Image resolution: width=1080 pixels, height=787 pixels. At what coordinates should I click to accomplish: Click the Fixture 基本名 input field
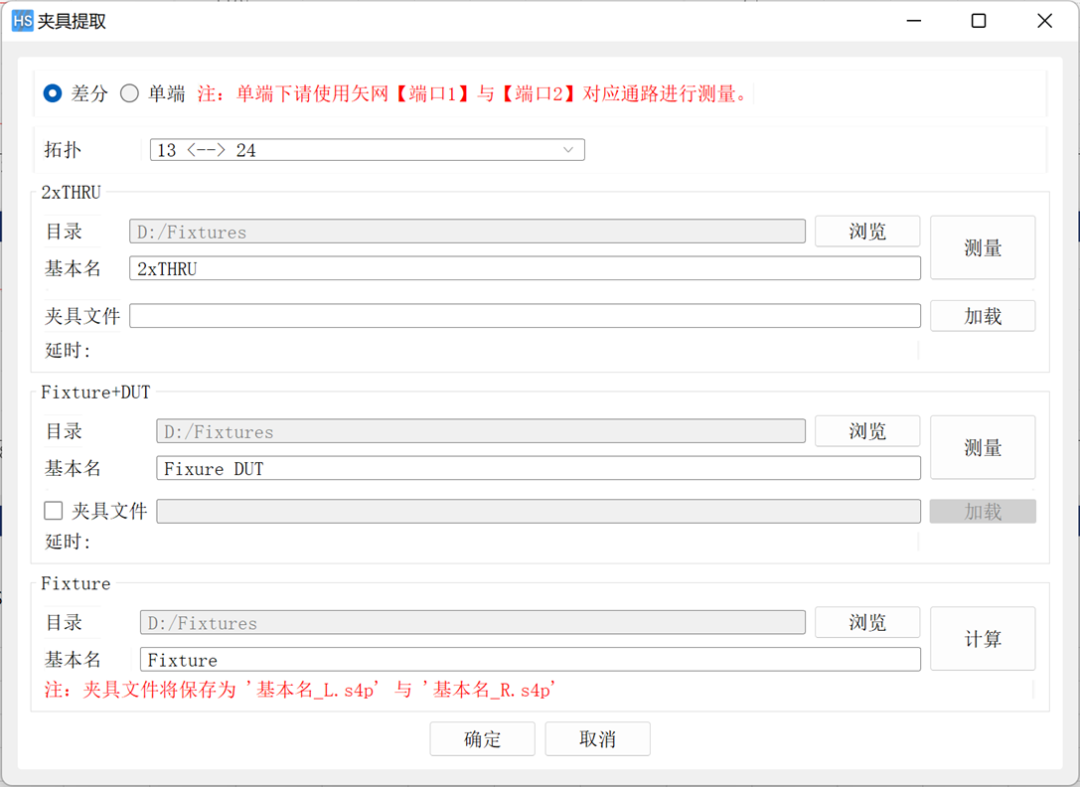click(530, 660)
